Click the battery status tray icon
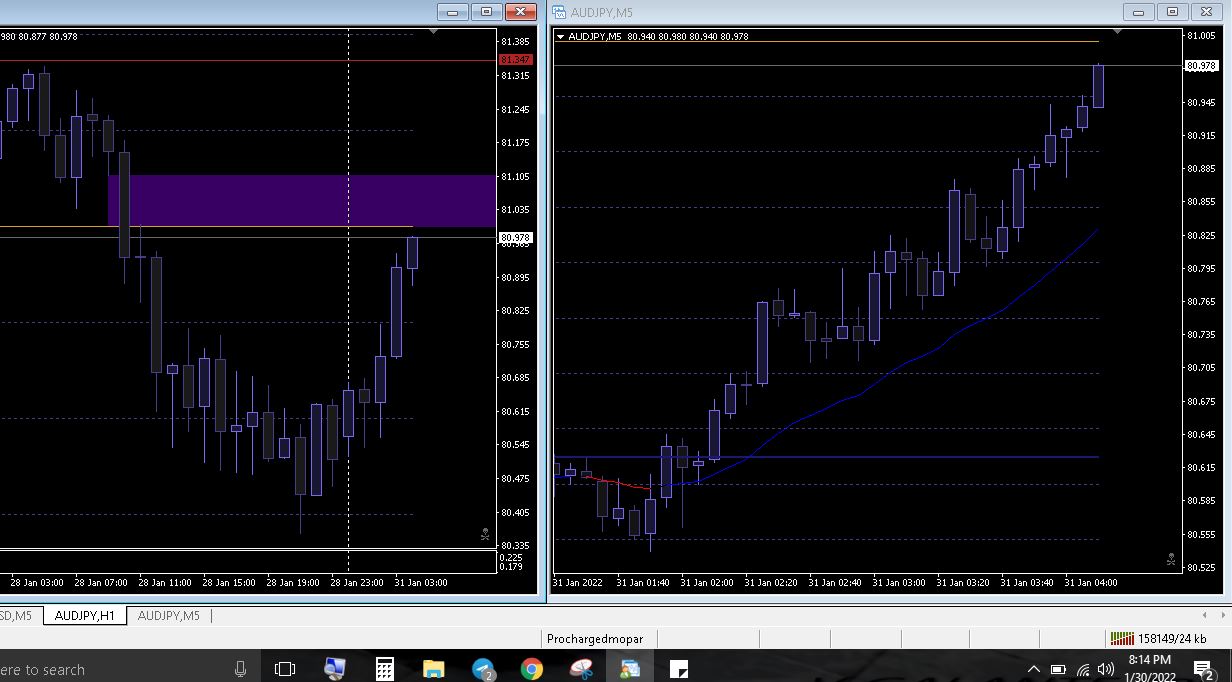The width and height of the screenshot is (1232, 682). pos(1058,669)
